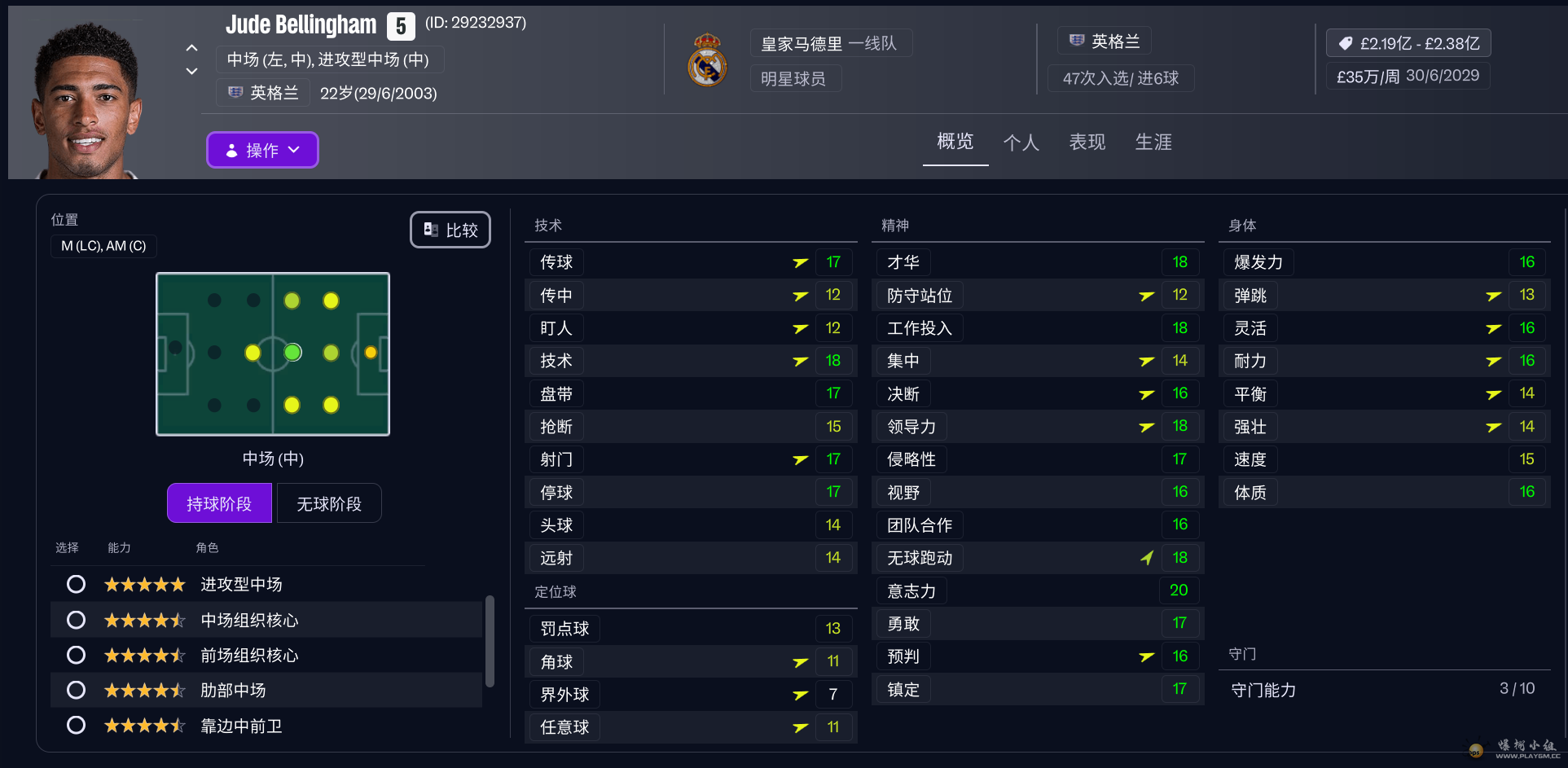Click the England national team flag icon
This screenshot has width=1568, height=768.
pyautogui.click(x=1077, y=41)
